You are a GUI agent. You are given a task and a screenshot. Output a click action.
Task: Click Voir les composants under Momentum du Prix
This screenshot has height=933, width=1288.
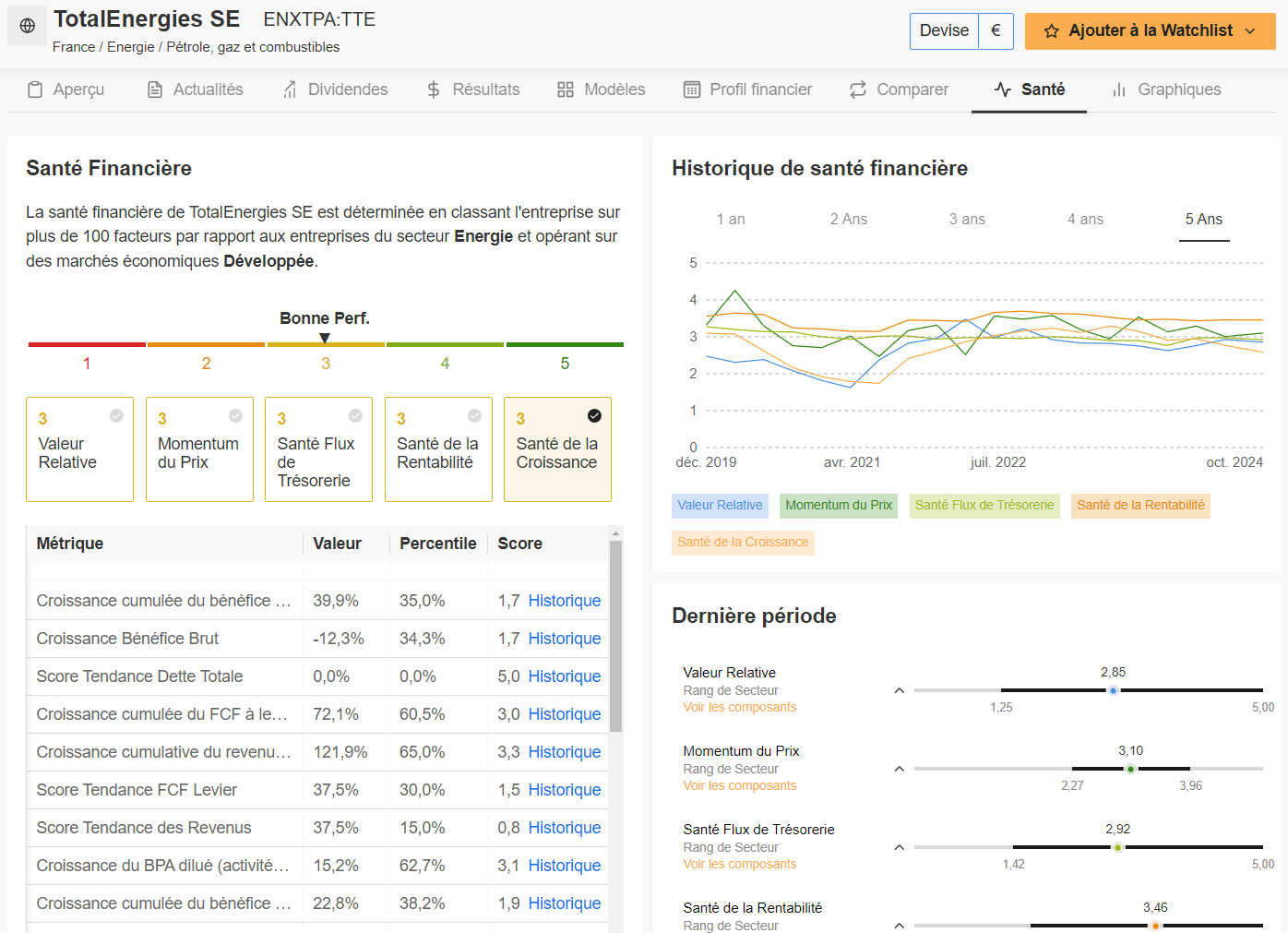point(740,786)
